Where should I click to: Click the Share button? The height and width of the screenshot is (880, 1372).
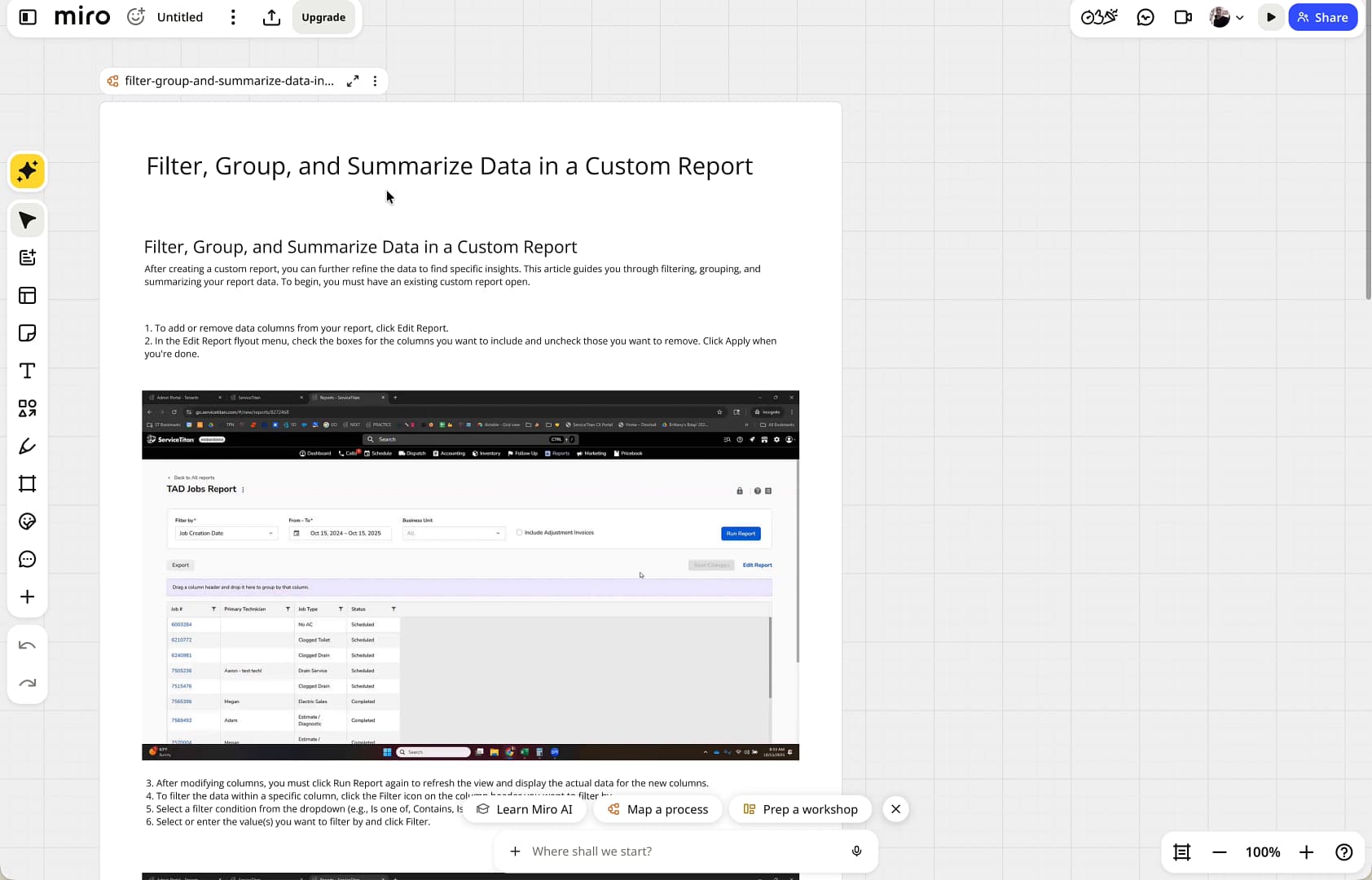coord(1322,17)
